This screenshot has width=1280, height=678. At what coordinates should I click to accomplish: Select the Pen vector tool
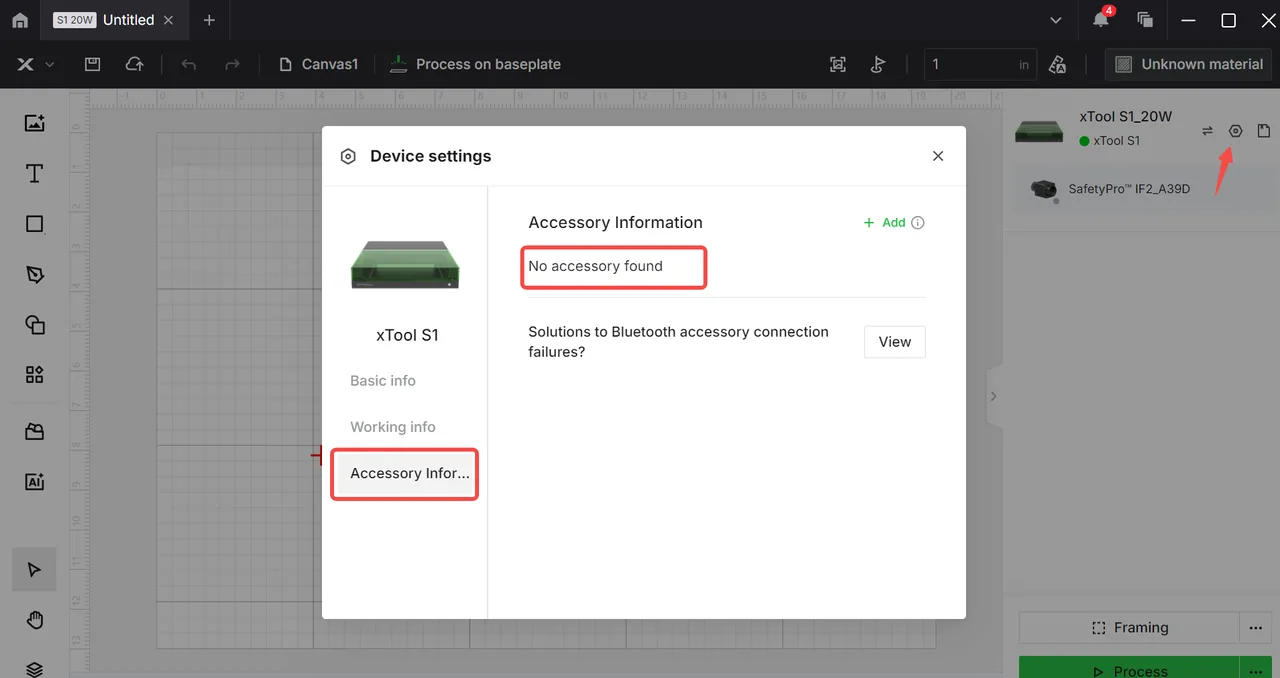pos(35,274)
